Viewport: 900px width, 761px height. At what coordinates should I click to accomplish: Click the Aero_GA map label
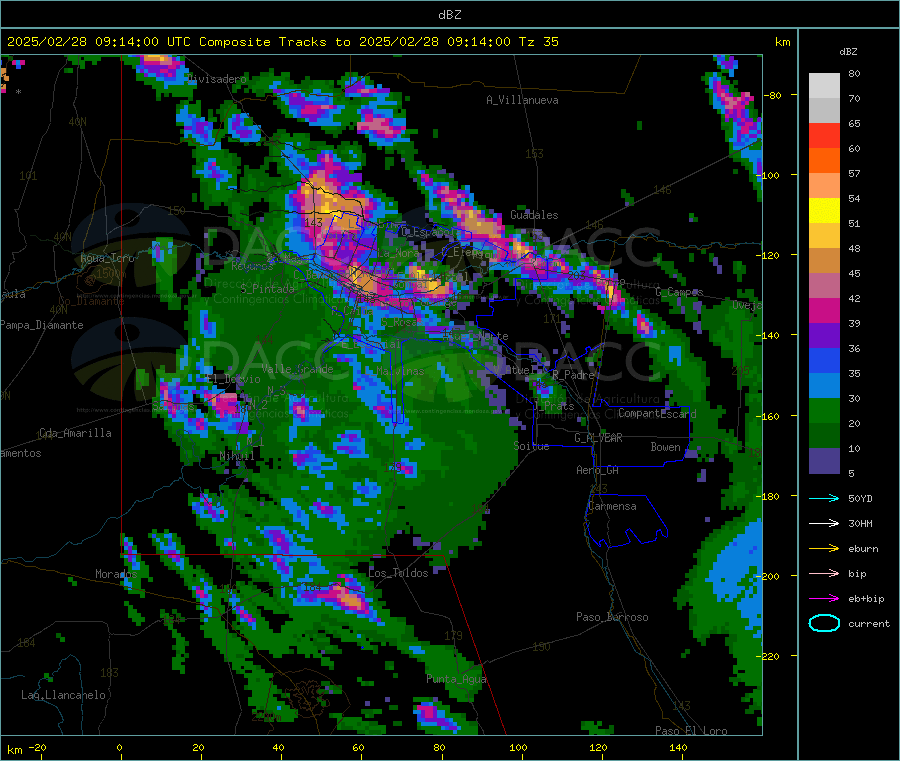point(598,471)
